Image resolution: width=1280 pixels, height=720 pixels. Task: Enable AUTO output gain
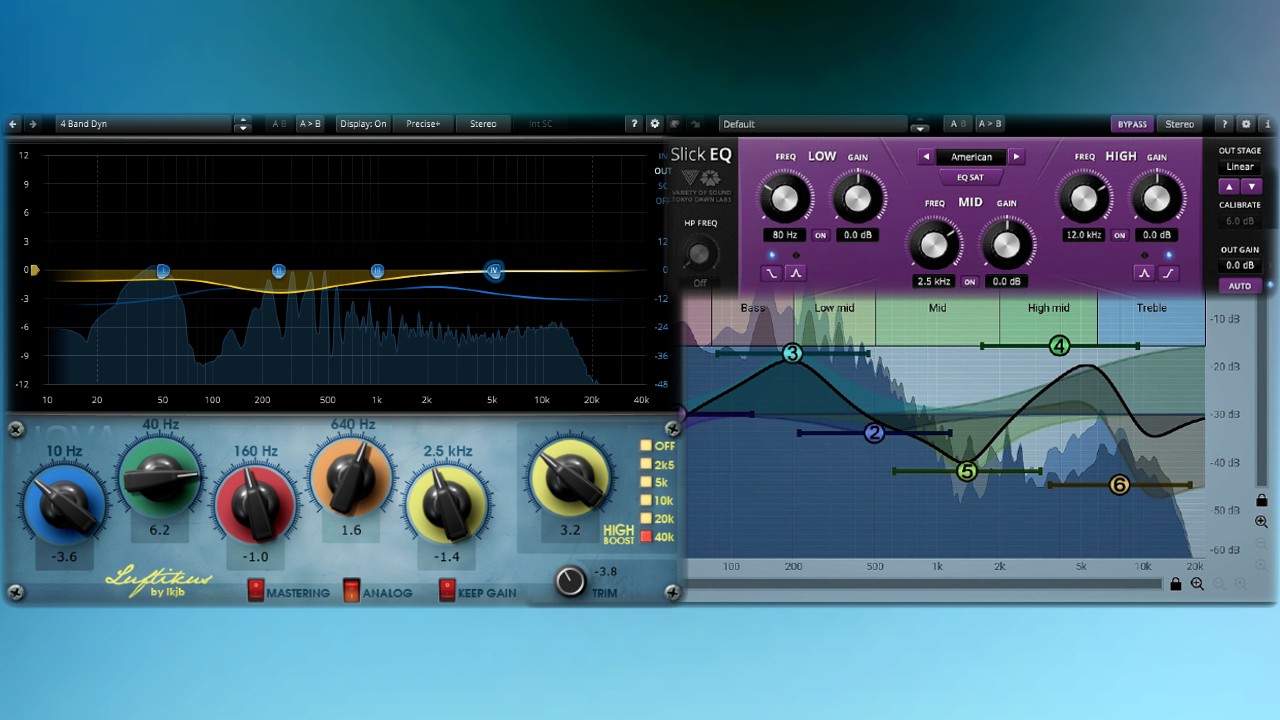pos(1240,286)
